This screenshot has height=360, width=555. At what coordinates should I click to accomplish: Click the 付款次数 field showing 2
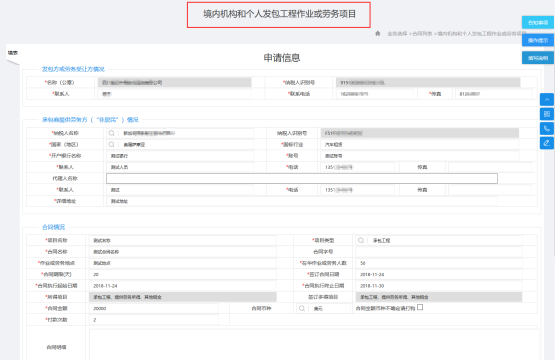click(154, 320)
